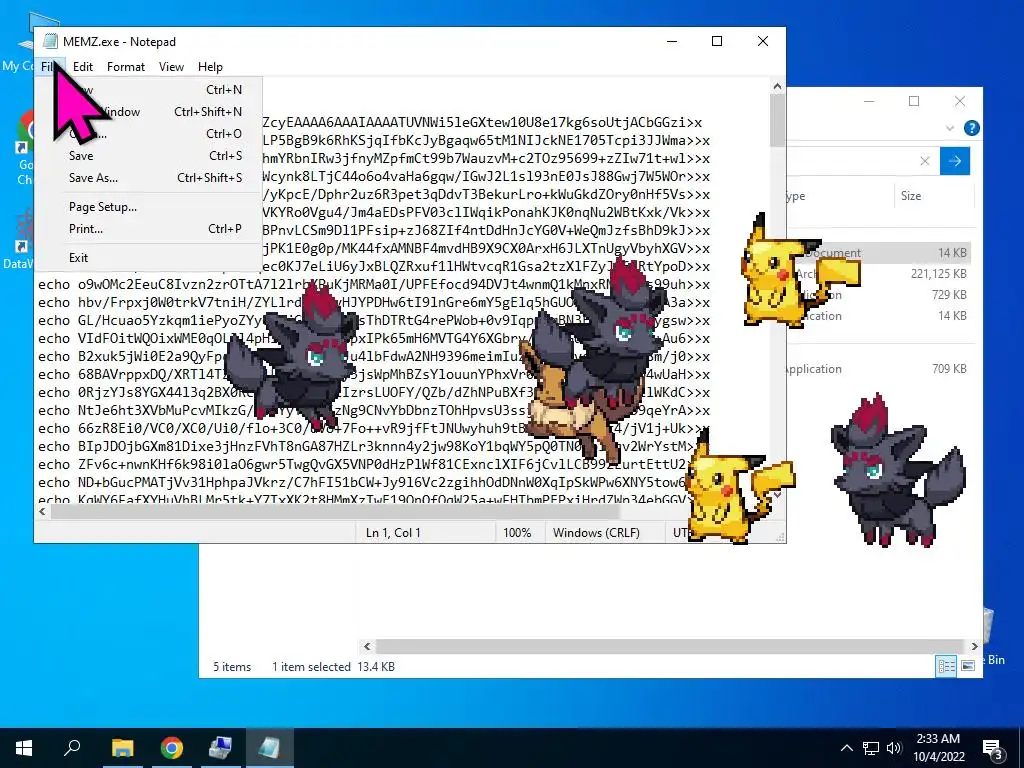Open the View menu in Notepad
Screen dimensions: 1024x768
[171, 67]
